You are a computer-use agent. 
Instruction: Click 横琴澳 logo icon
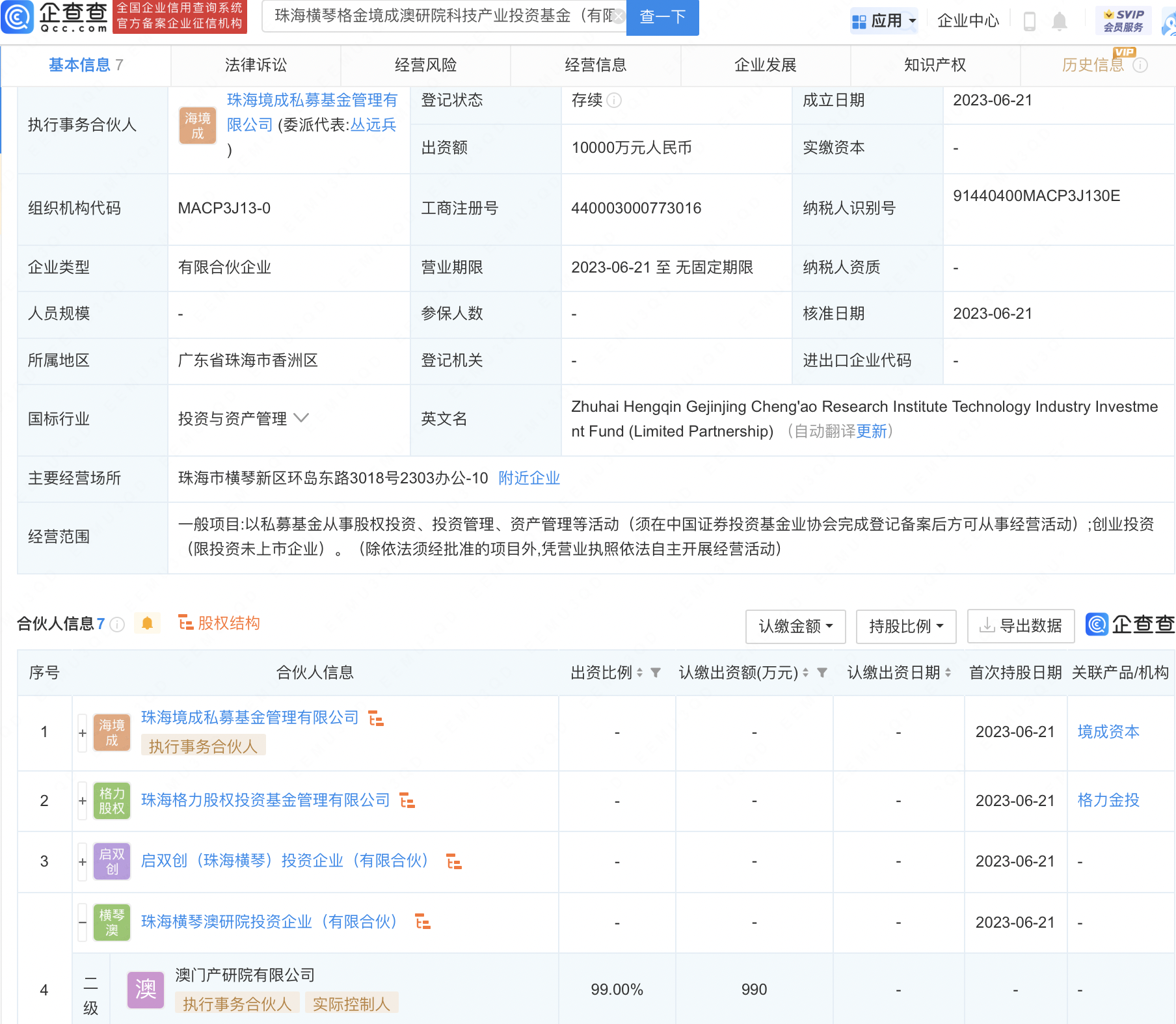tap(112, 923)
